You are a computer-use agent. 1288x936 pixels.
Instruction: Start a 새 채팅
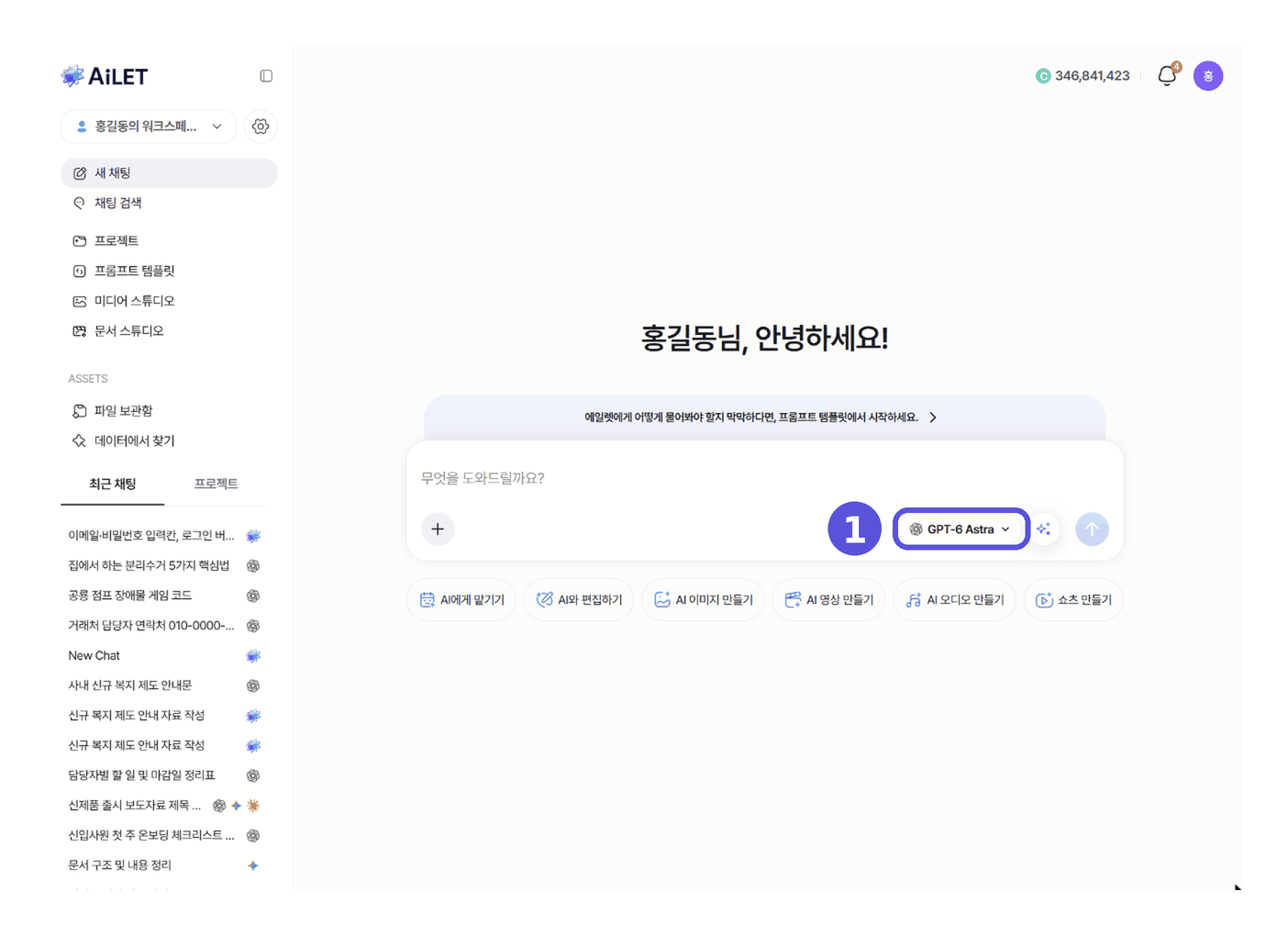coord(169,173)
